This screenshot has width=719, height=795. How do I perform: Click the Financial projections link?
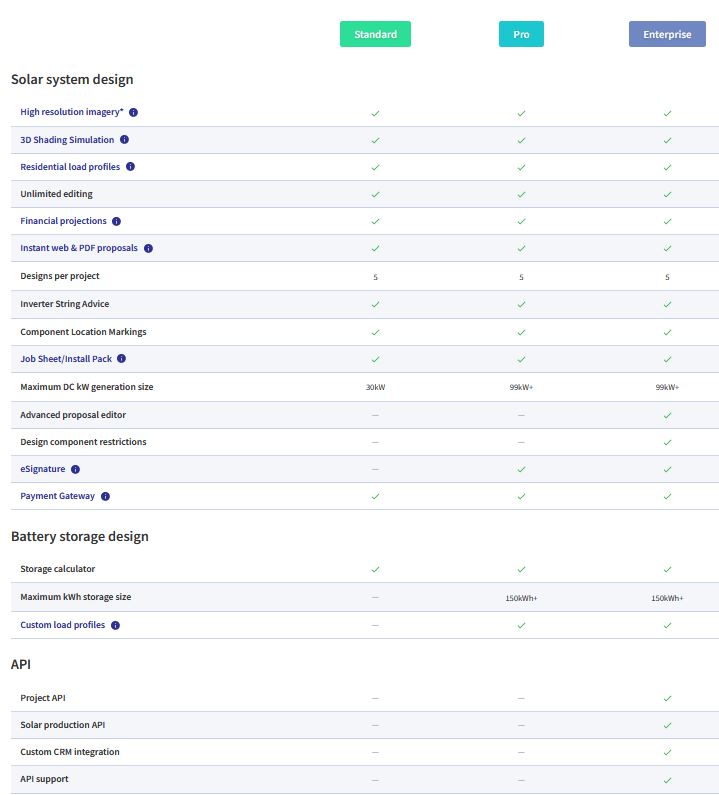point(63,221)
